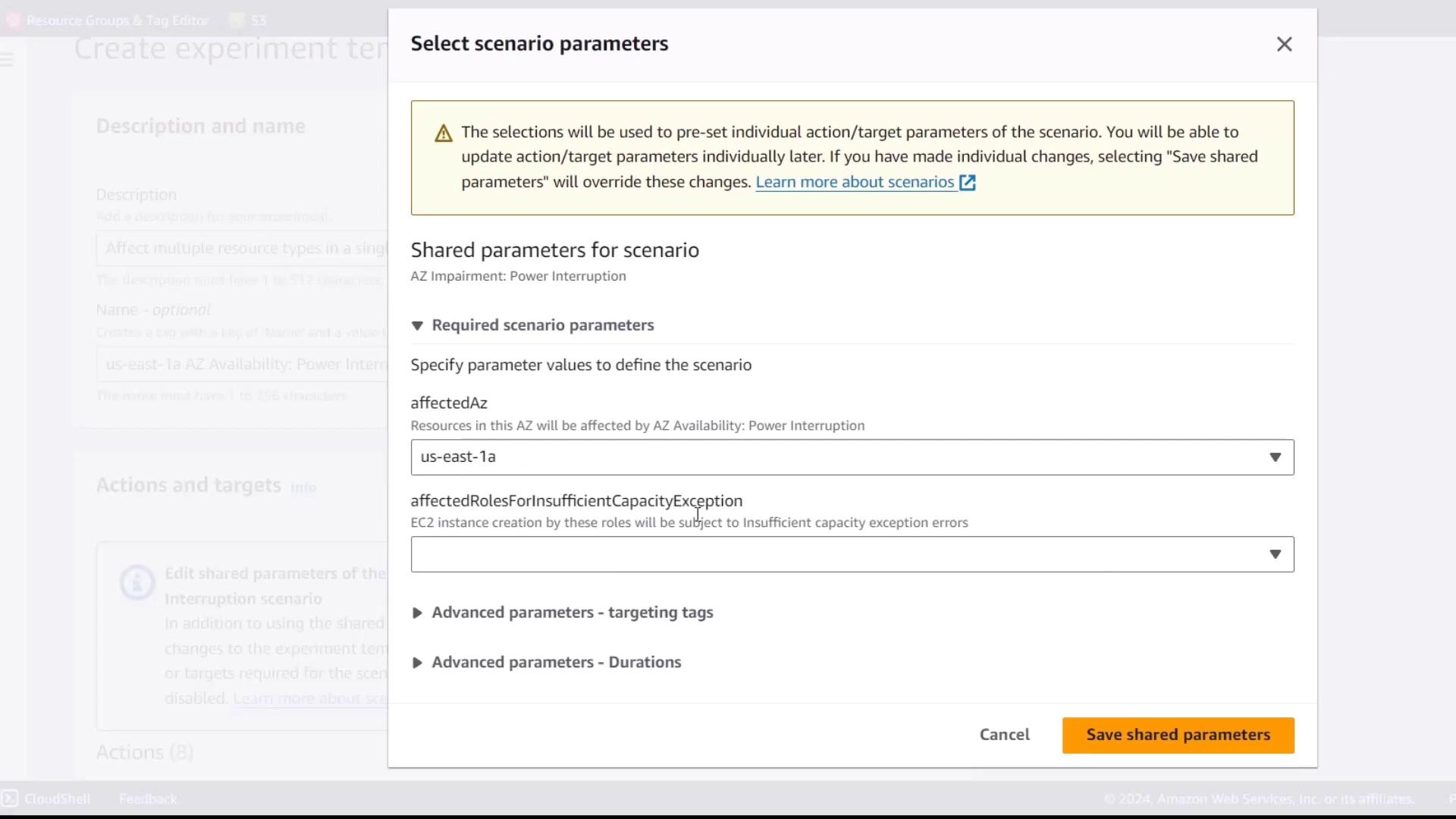Click the experiment Name input field

pos(243,364)
